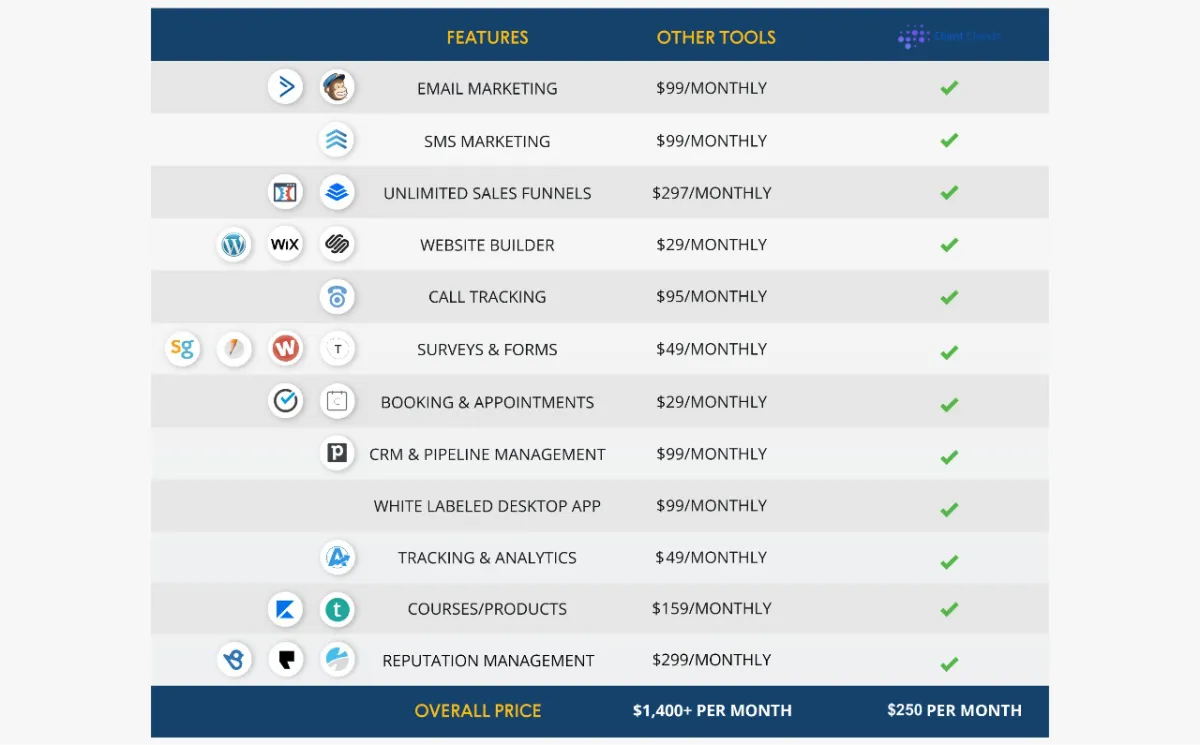Viewport: 1200px width, 745px height.
Task: Select the EMAIL MARKETING feature label
Action: point(487,88)
